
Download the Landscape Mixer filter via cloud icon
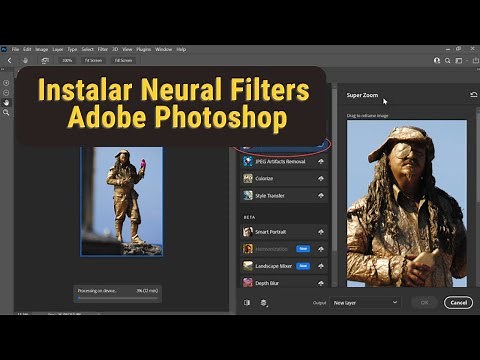tap(321, 266)
